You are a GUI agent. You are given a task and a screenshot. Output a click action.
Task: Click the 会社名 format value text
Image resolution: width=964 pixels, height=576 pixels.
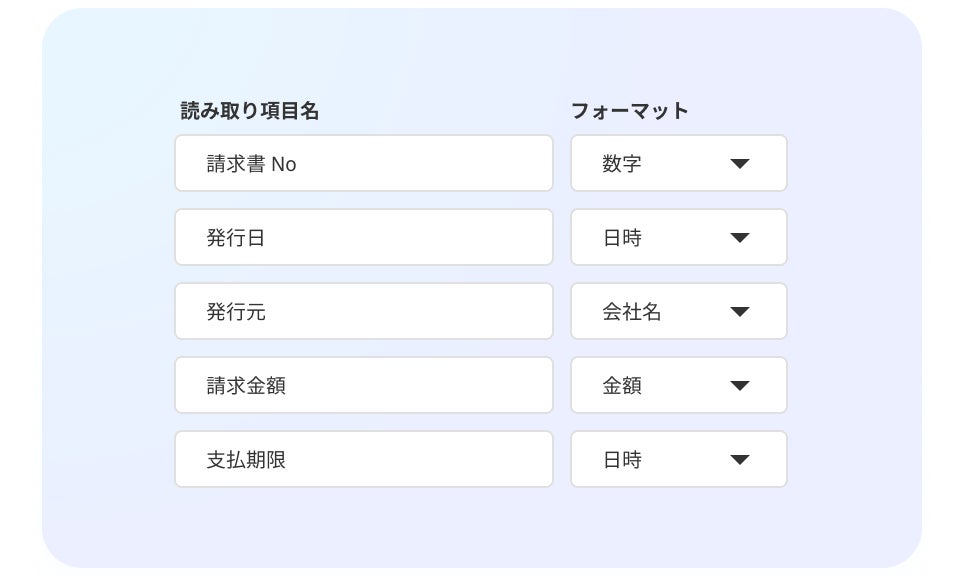[632, 312]
